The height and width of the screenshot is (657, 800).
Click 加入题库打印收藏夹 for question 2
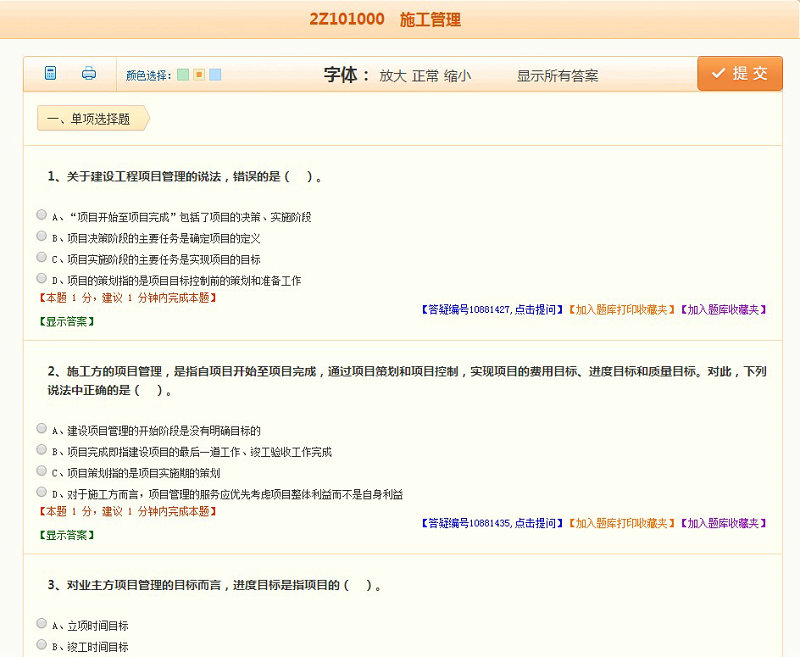621,523
